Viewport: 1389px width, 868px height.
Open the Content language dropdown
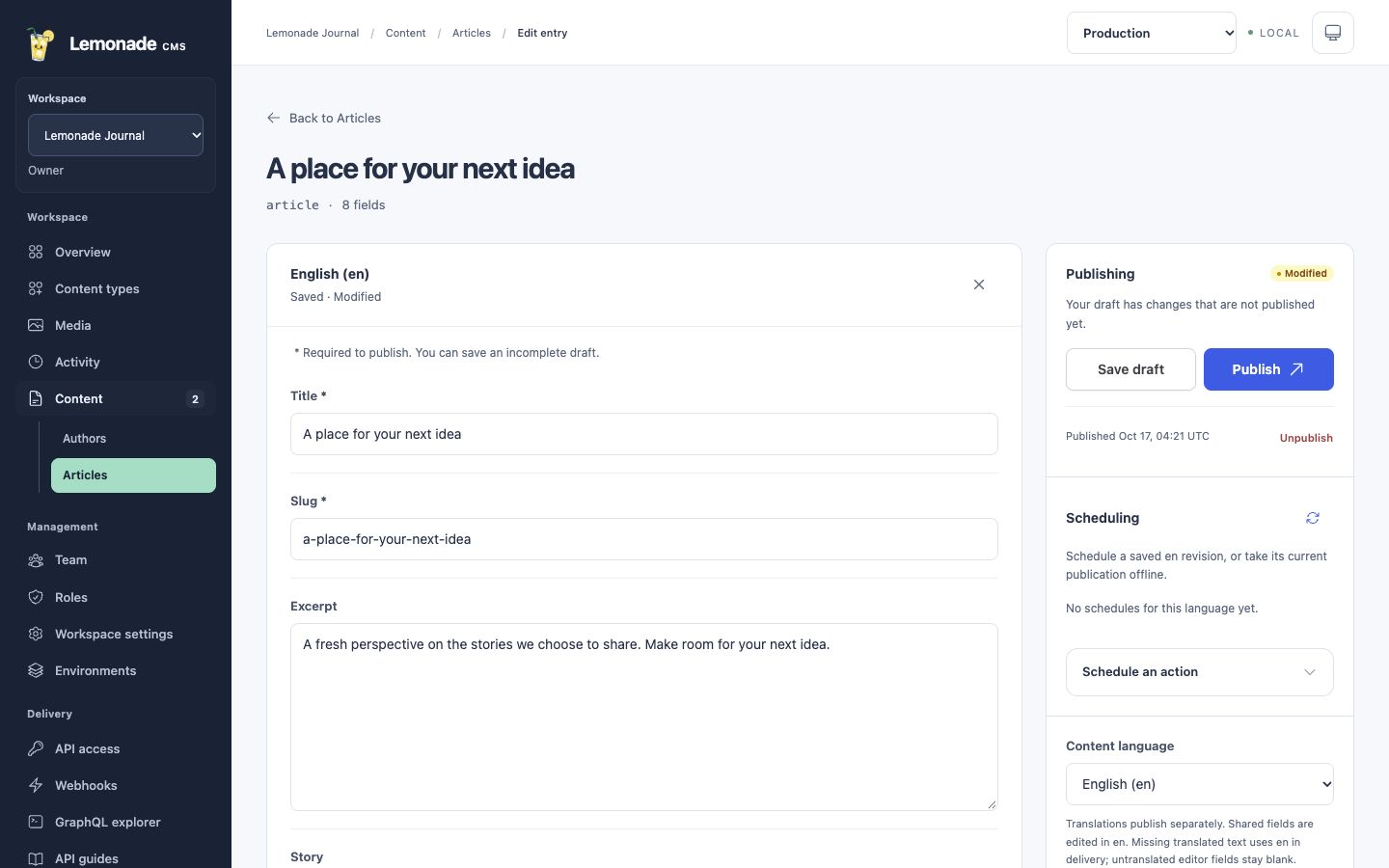click(1200, 784)
